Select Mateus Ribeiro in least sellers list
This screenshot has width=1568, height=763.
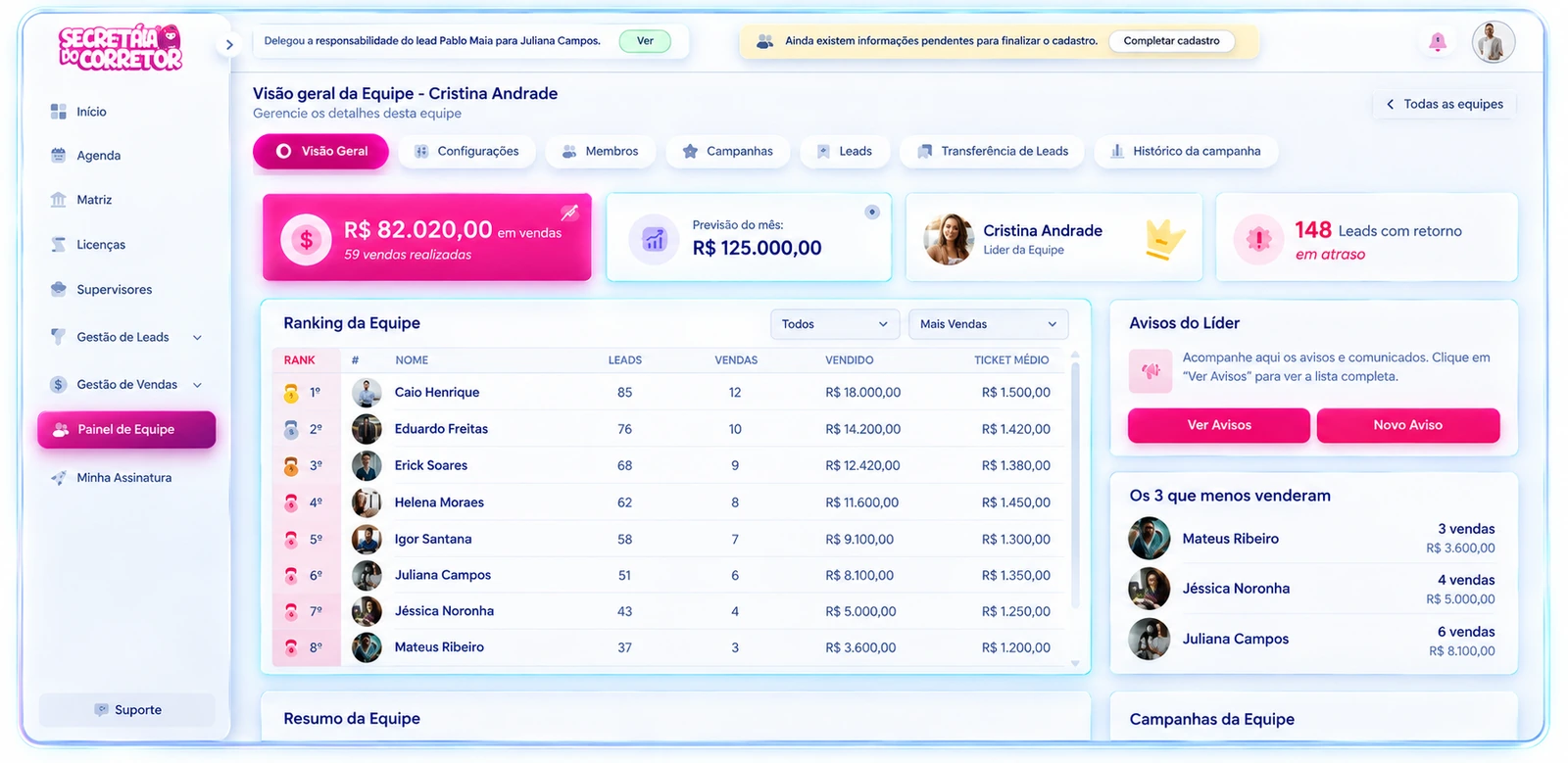click(1313, 539)
